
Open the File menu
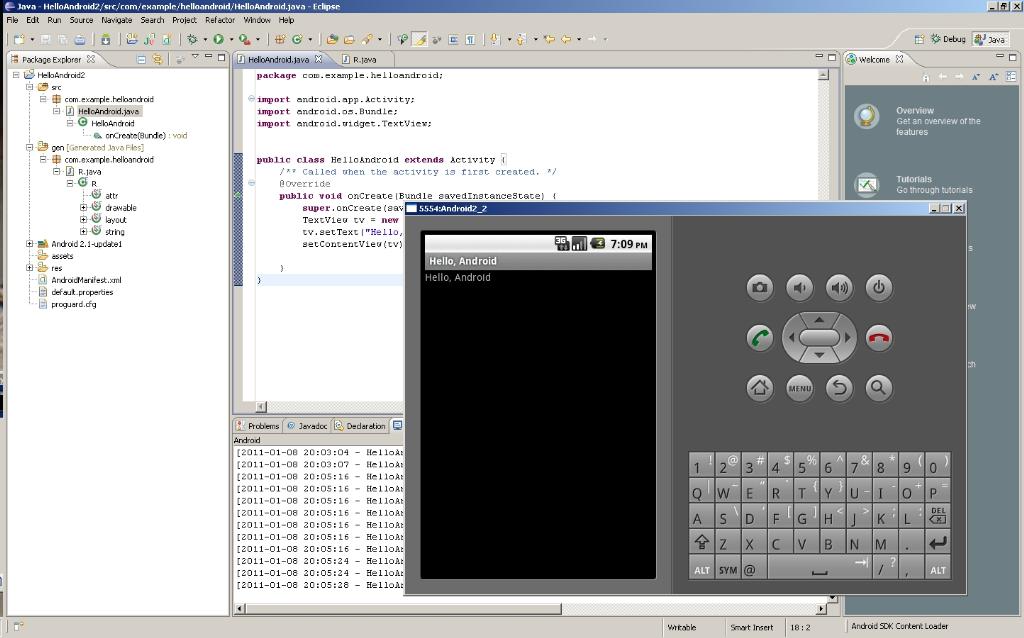tap(12, 20)
